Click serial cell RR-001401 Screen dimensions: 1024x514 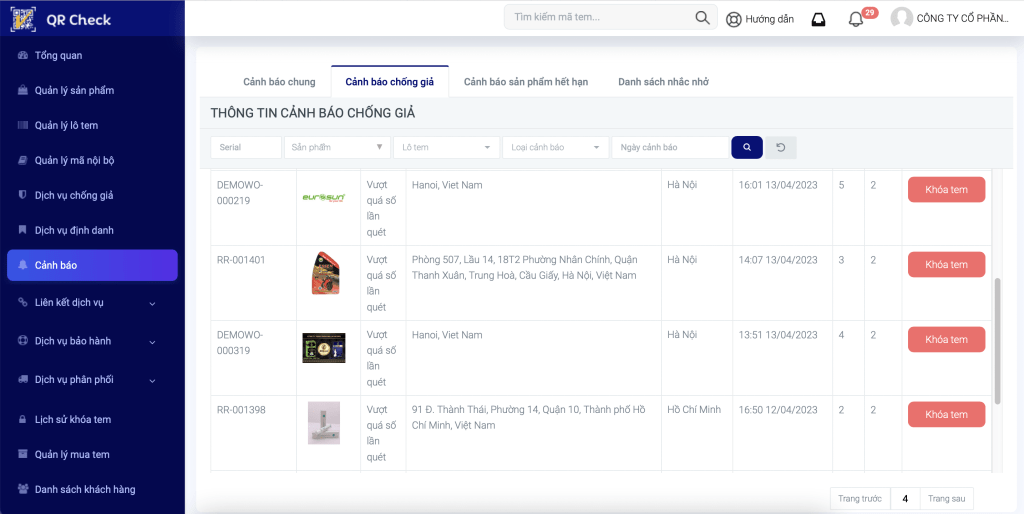[x=241, y=260]
